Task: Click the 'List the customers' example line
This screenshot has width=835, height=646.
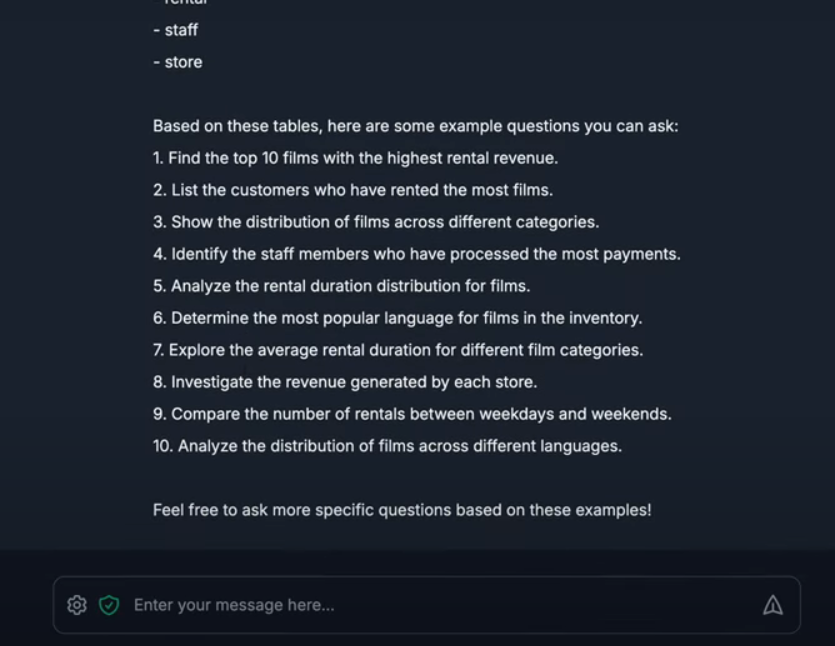Action: (x=353, y=190)
